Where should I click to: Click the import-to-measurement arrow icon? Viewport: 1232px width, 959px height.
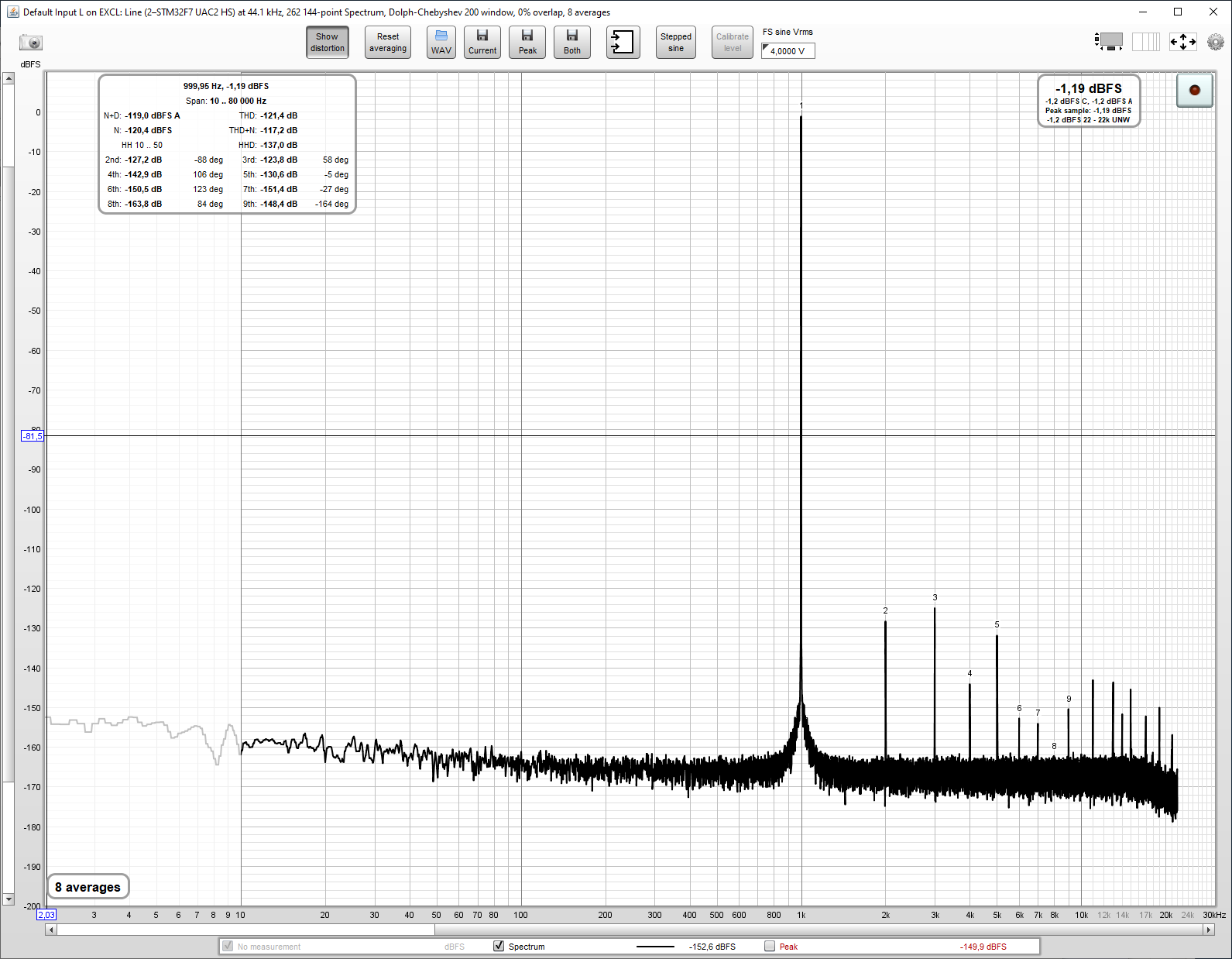623,43
